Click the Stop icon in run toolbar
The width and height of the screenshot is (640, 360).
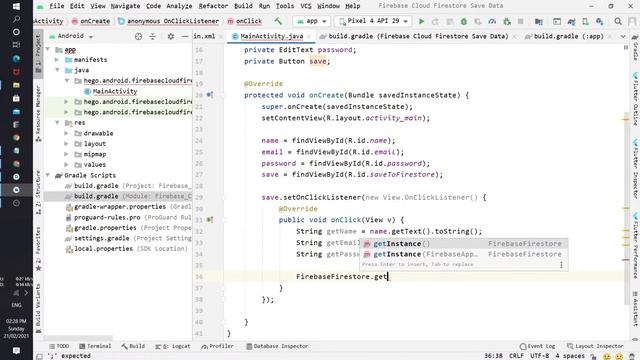point(520,21)
